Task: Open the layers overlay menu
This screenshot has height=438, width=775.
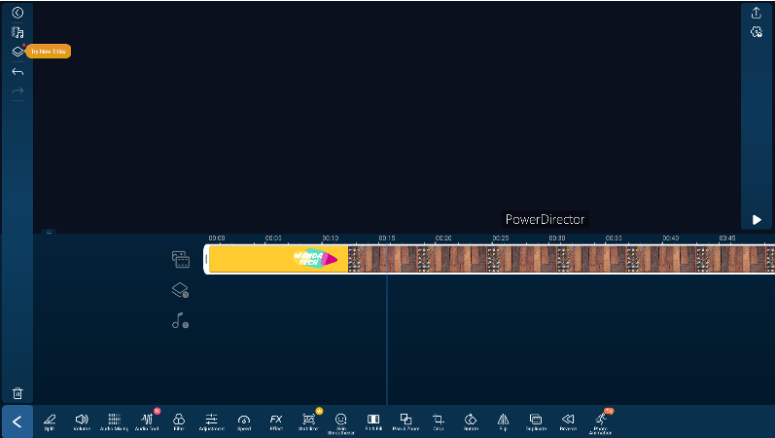Action: click(x=17, y=51)
